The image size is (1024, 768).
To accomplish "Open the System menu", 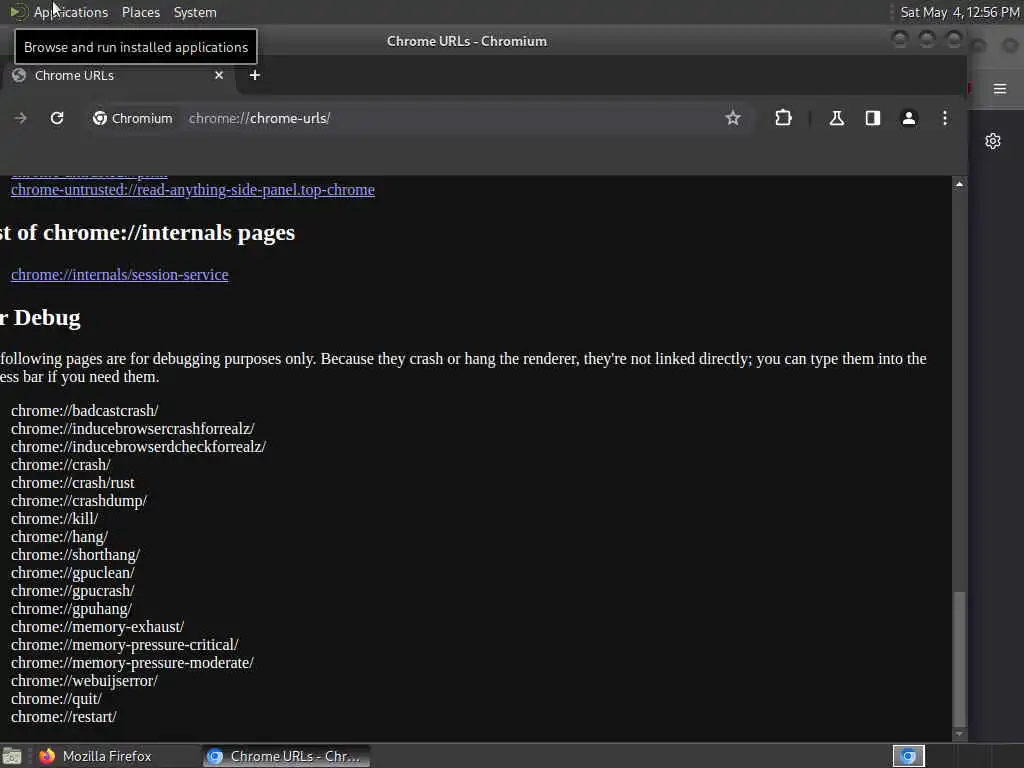I will (x=195, y=12).
